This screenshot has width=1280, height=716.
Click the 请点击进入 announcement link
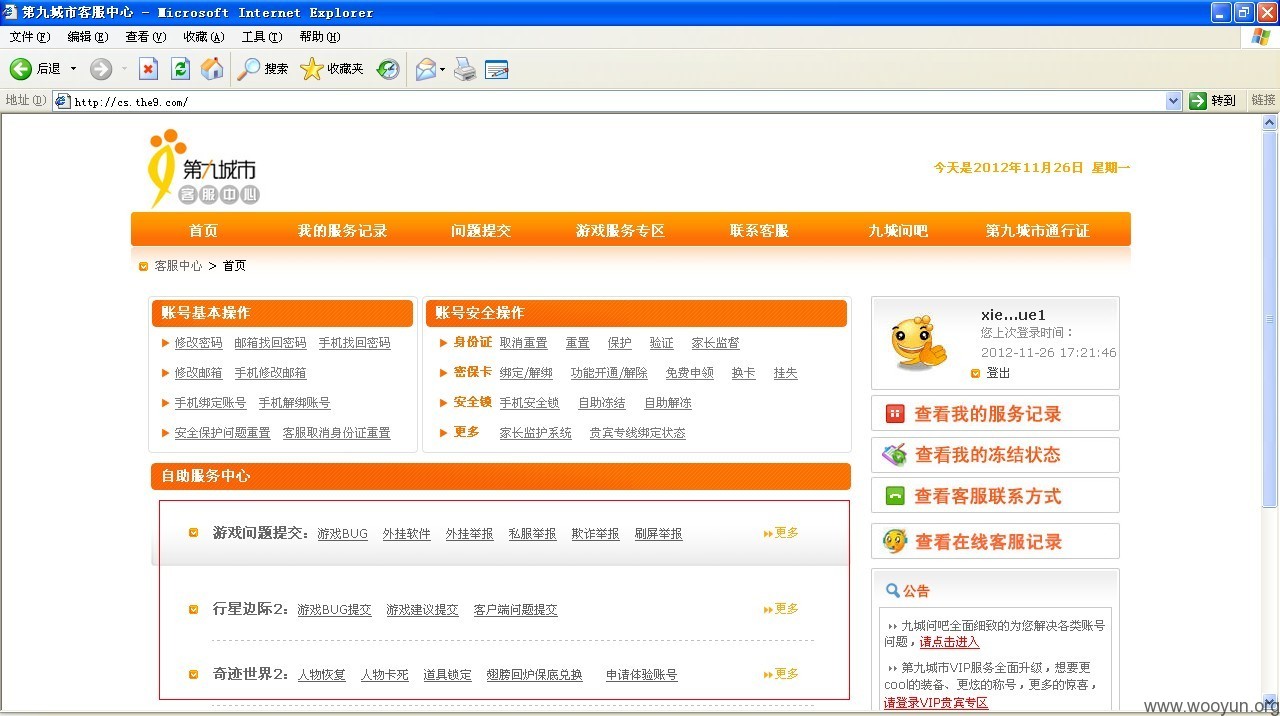[x=949, y=642]
